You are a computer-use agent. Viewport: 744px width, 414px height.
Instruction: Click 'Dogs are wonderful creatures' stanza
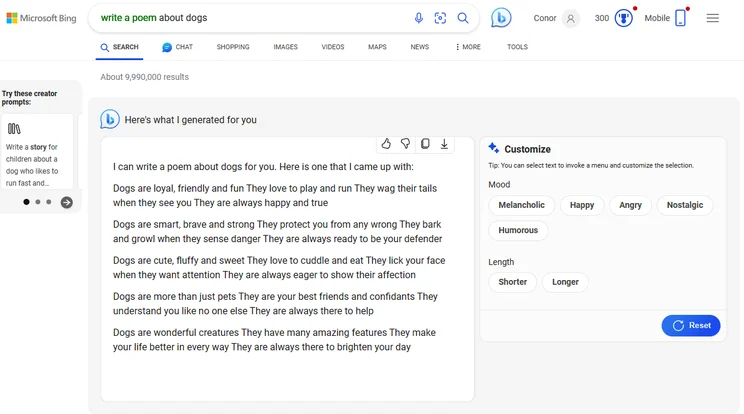pos(274,340)
